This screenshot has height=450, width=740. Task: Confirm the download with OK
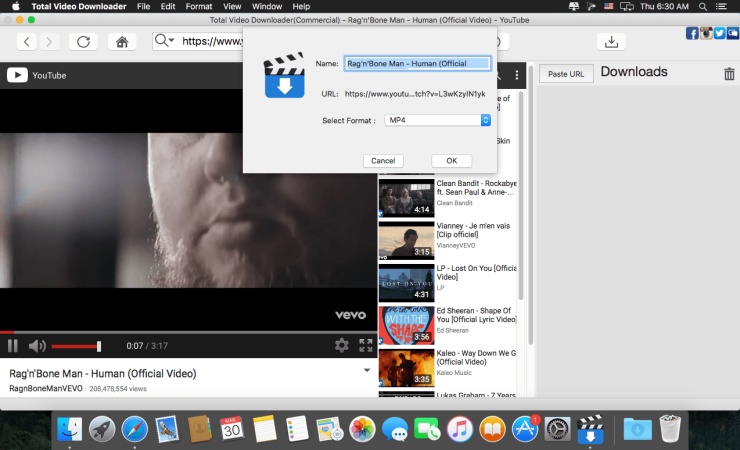pyautogui.click(x=452, y=161)
